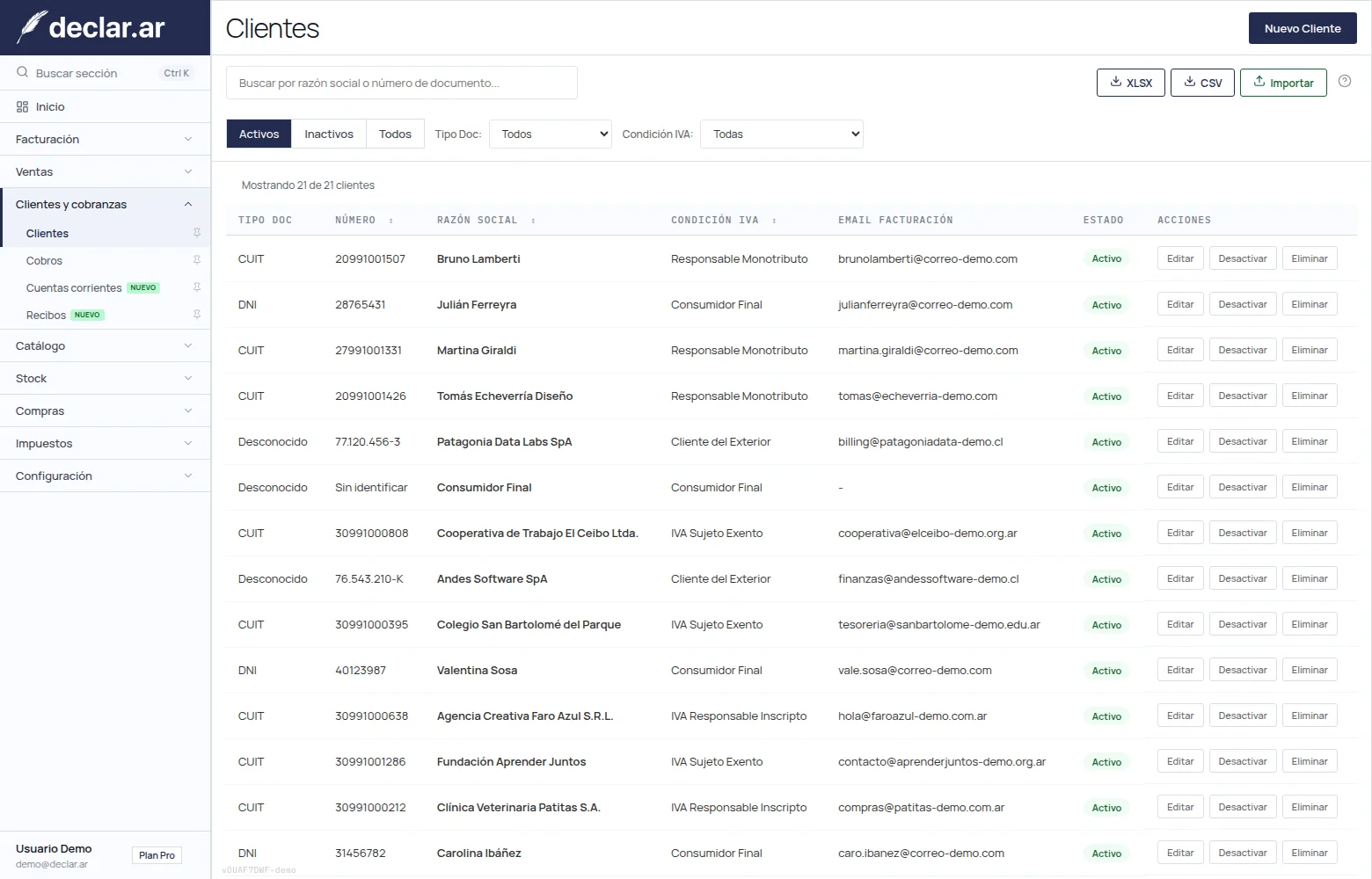Click the Plan Pro badge

[157, 855]
